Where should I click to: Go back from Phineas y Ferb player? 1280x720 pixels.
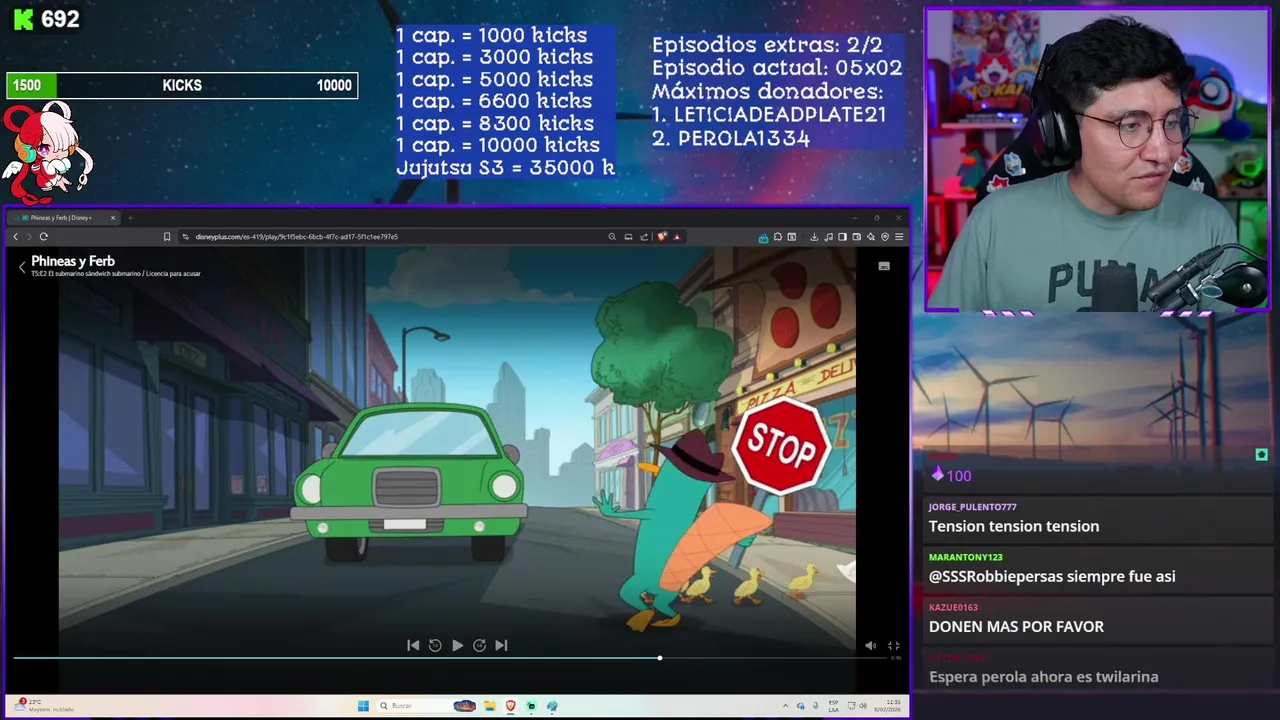22,266
